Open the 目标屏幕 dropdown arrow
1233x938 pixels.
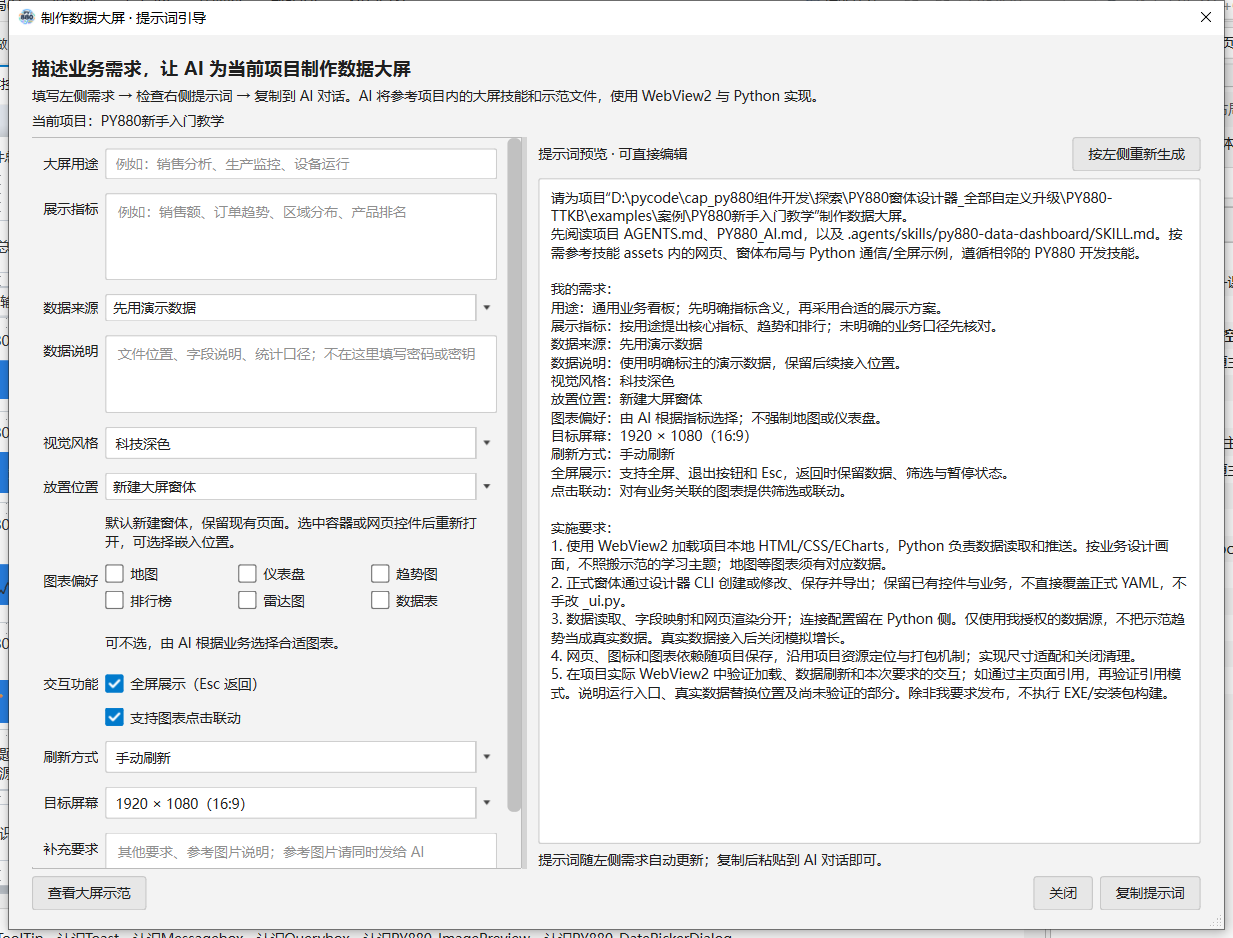487,802
